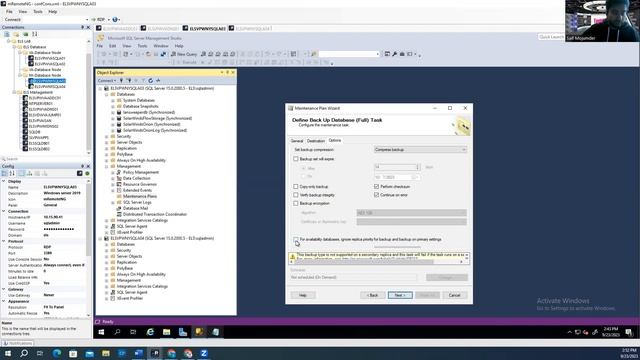Check the 'For availability databases' ignore replica priority checkbox
The image size is (640, 360).
(296, 239)
